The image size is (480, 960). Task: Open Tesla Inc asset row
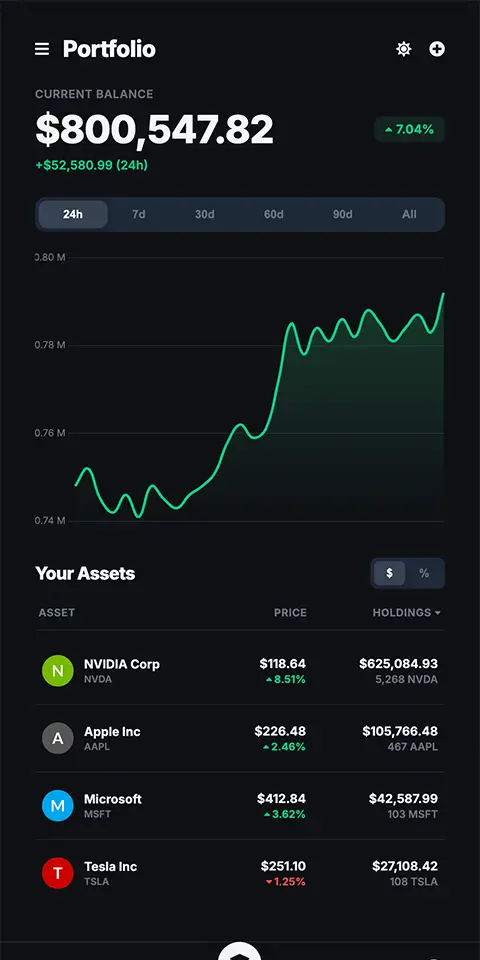240,873
